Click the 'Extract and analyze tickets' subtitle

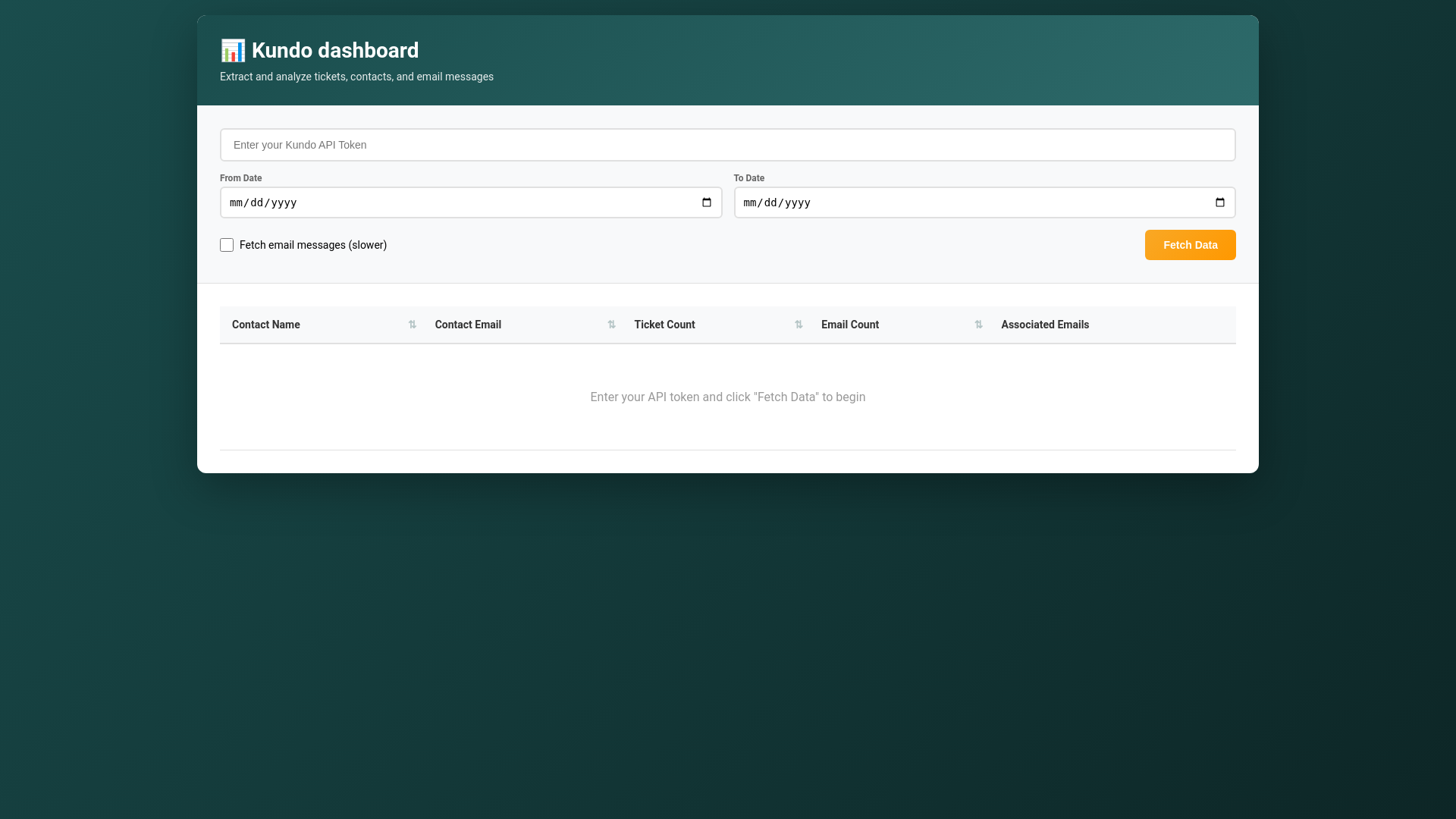(356, 77)
